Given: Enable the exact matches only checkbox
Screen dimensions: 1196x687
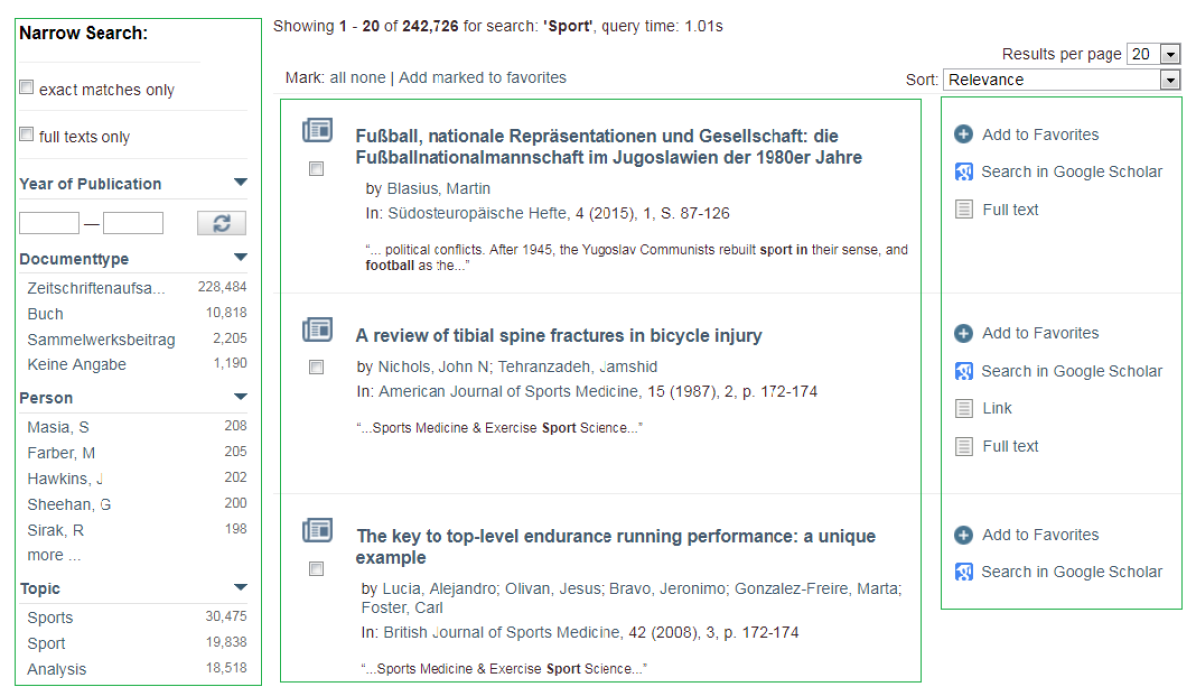Looking at the screenshot, I should [27, 88].
